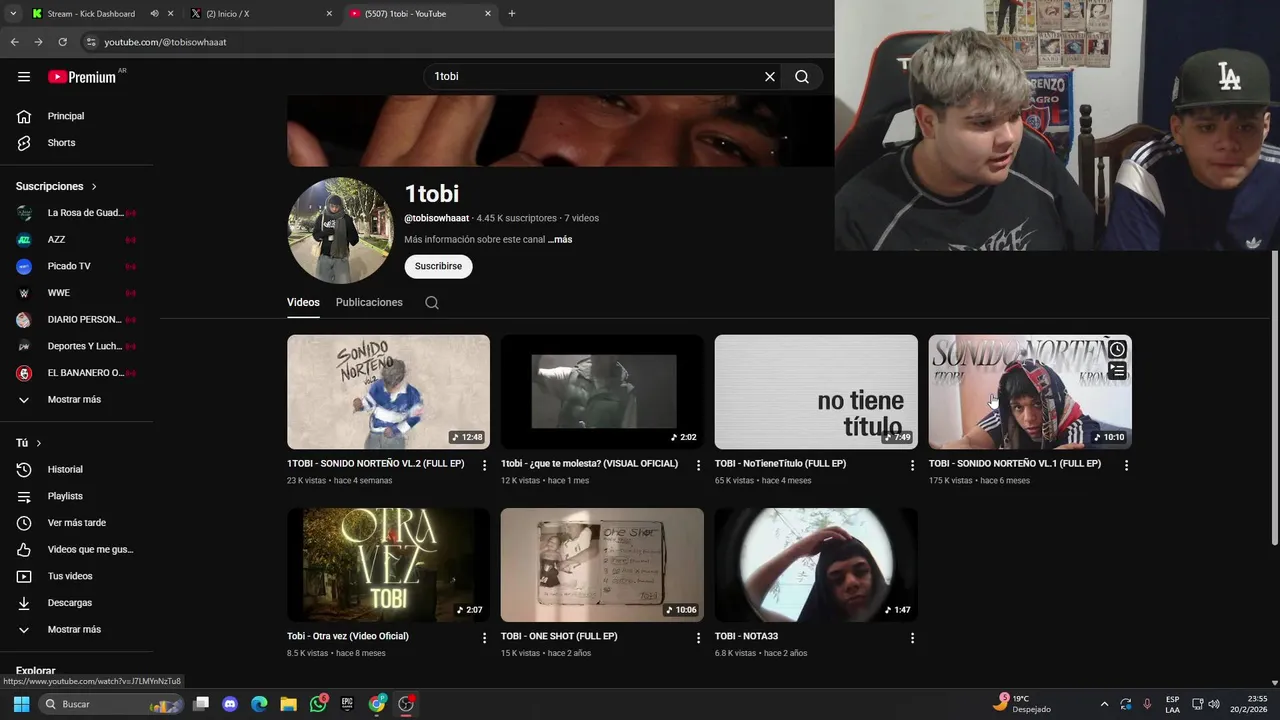Switch to the Inicio / X tab

coord(262,14)
